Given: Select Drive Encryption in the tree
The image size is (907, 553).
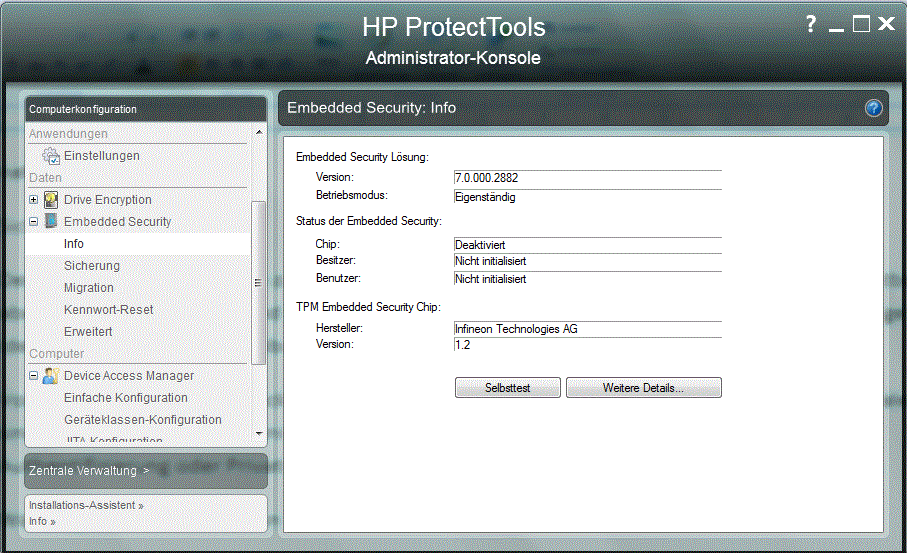Looking at the screenshot, I should coord(108,200).
